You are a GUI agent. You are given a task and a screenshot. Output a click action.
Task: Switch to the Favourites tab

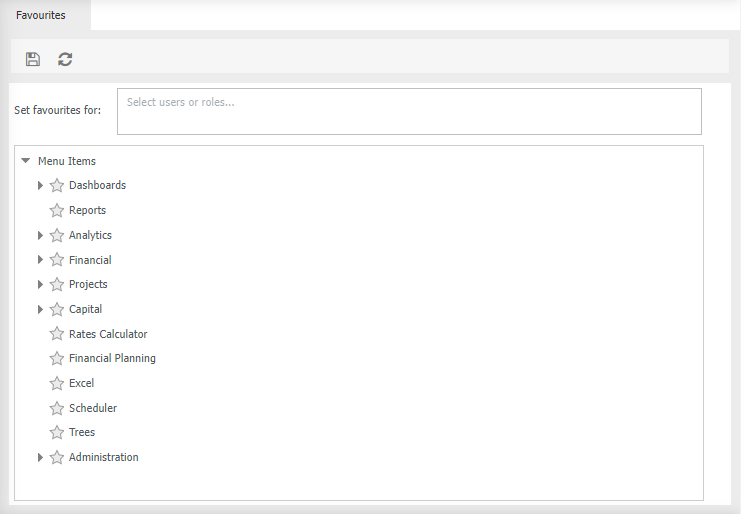41,15
